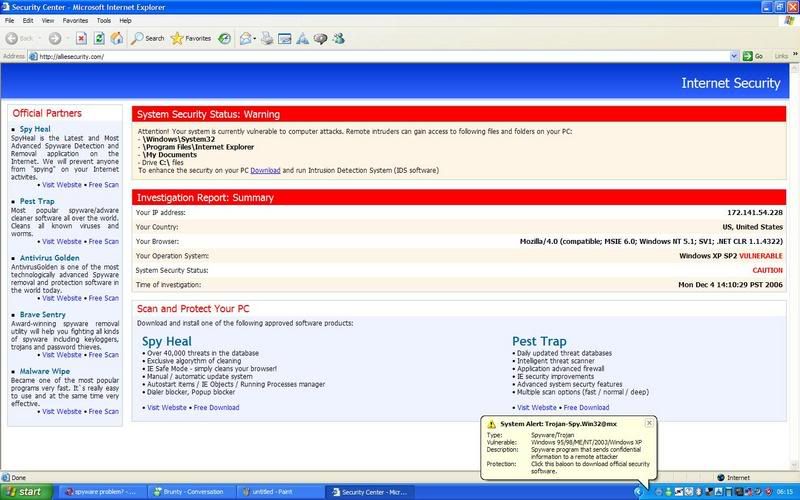The width and height of the screenshot is (800, 500).
Task: Click the IP address value 172.141.54.228
Action: click(x=755, y=213)
